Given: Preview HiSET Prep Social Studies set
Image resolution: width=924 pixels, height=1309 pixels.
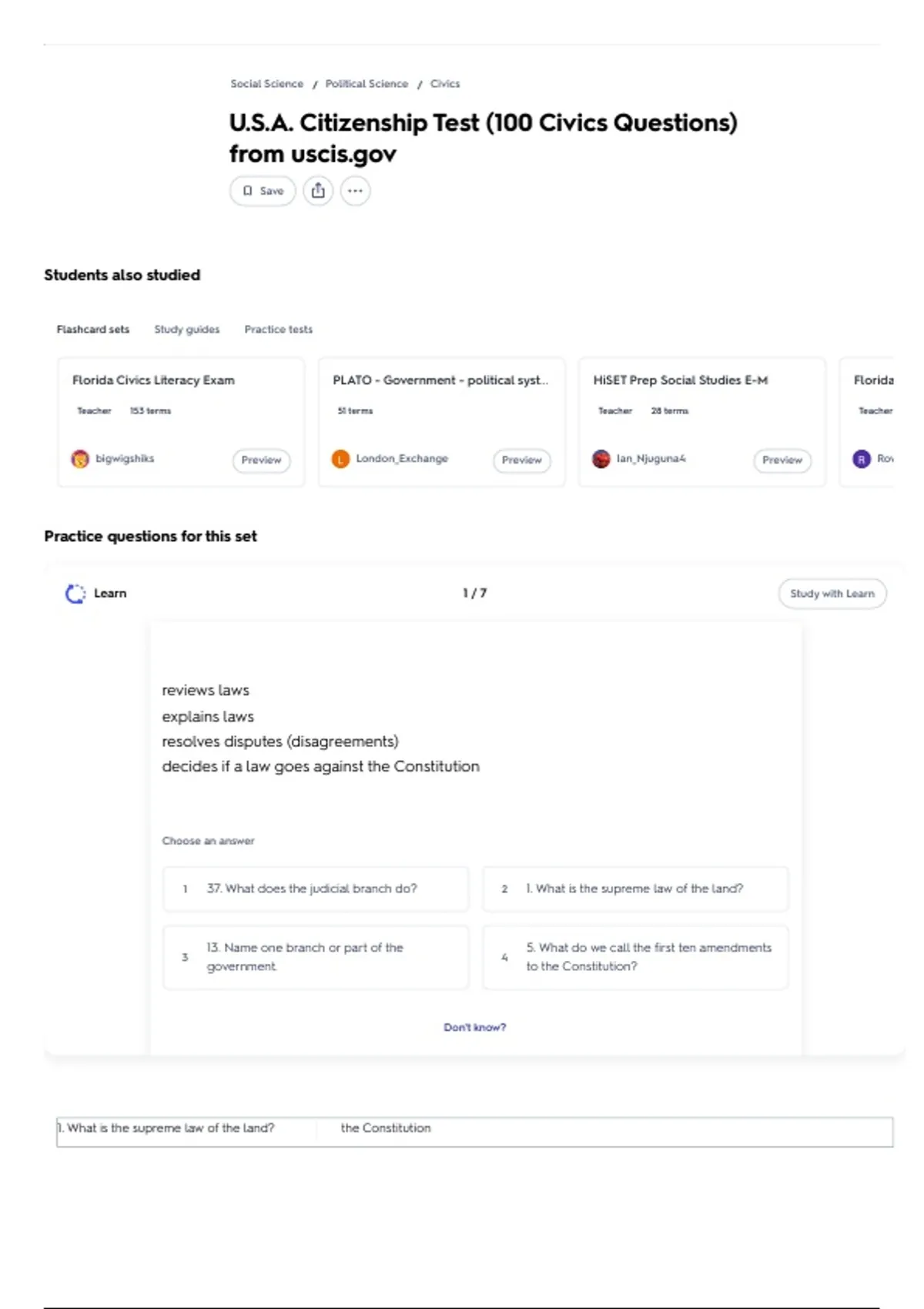Looking at the screenshot, I should click(782, 460).
